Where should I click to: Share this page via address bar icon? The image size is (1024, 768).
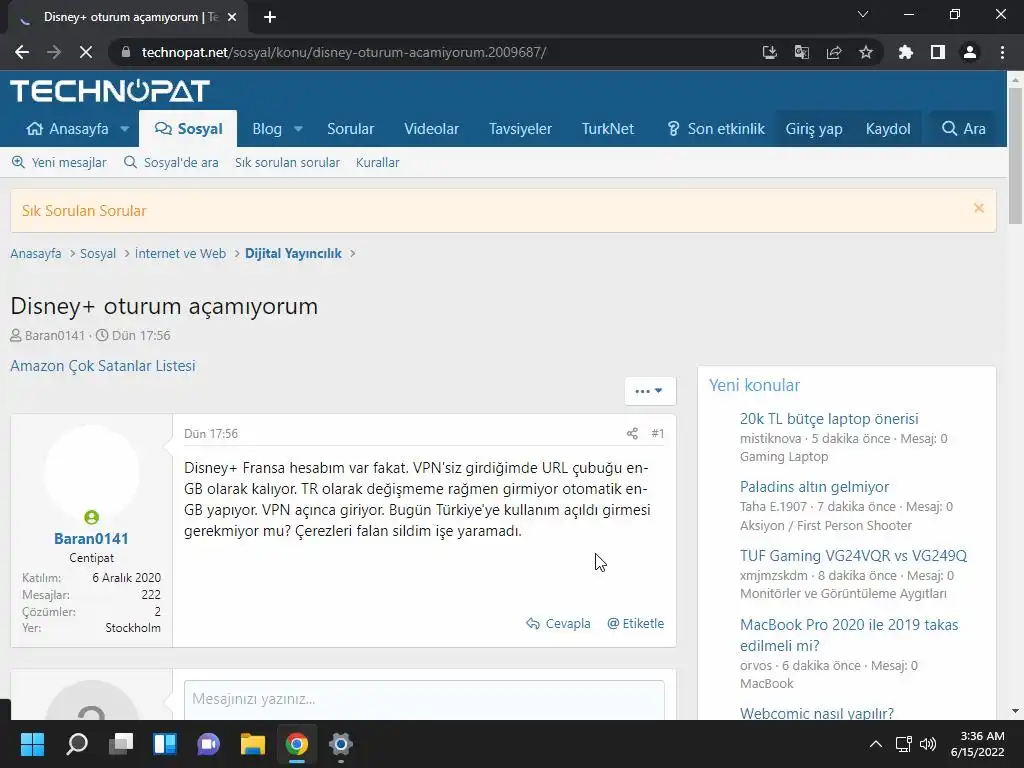point(834,52)
